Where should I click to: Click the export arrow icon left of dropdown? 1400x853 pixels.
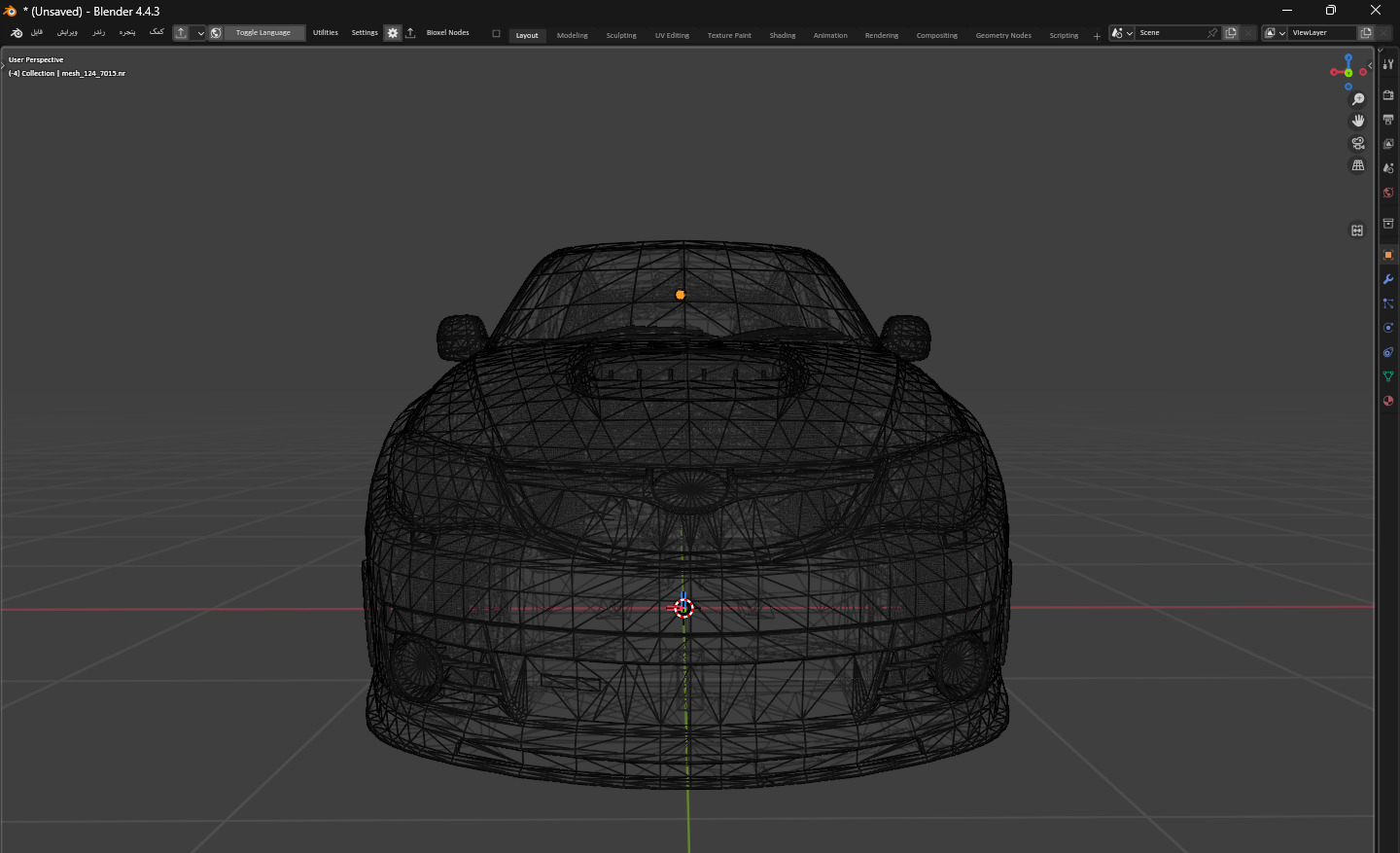pyautogui.click(x=181, y=33)
